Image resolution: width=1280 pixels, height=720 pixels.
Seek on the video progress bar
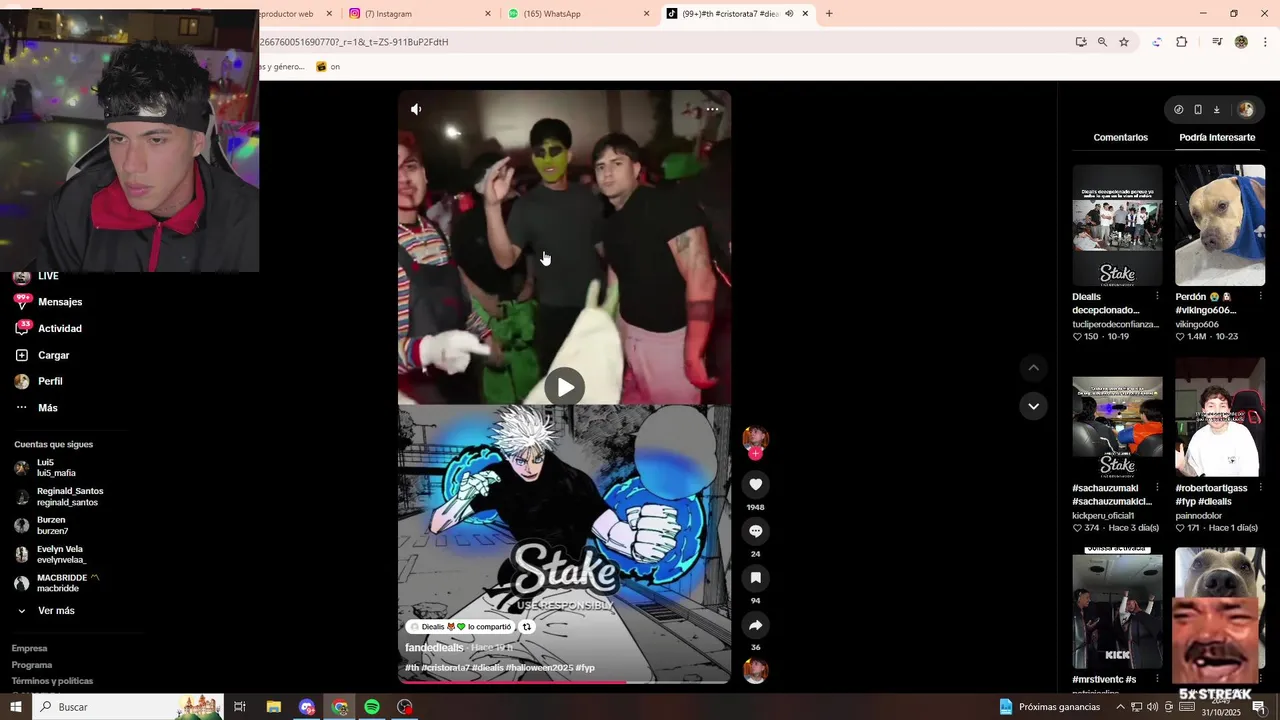tap(565, 682)
